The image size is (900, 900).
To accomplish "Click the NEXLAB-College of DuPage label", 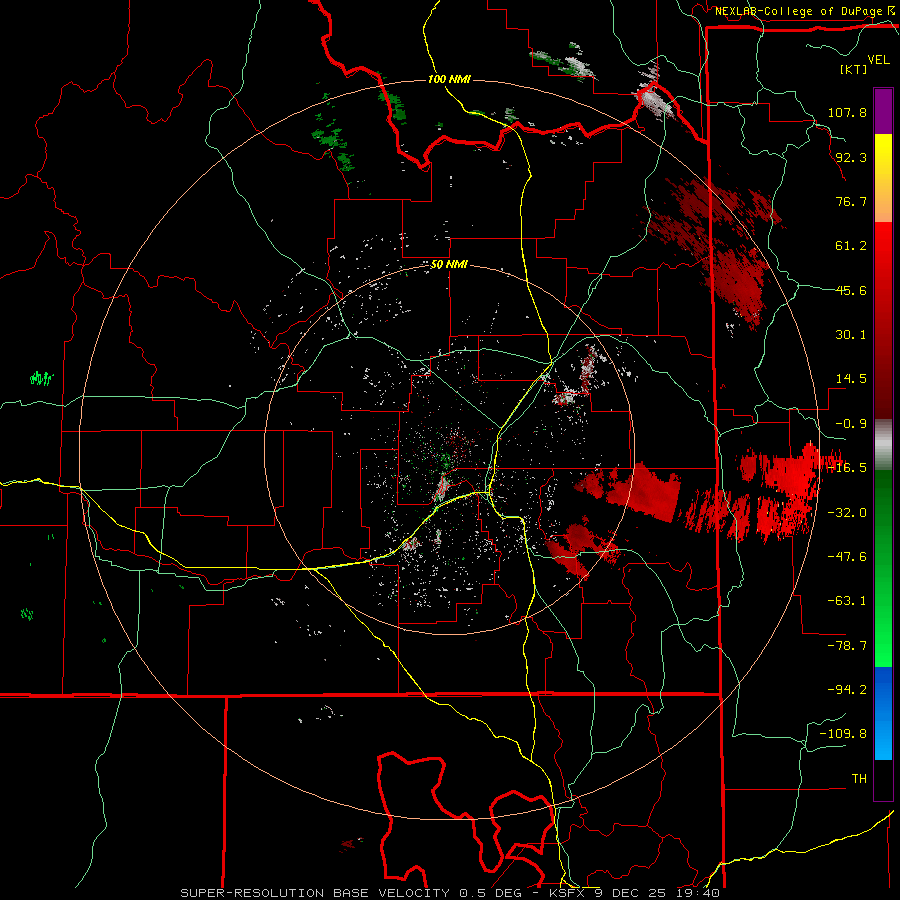I will click(801, 11).
